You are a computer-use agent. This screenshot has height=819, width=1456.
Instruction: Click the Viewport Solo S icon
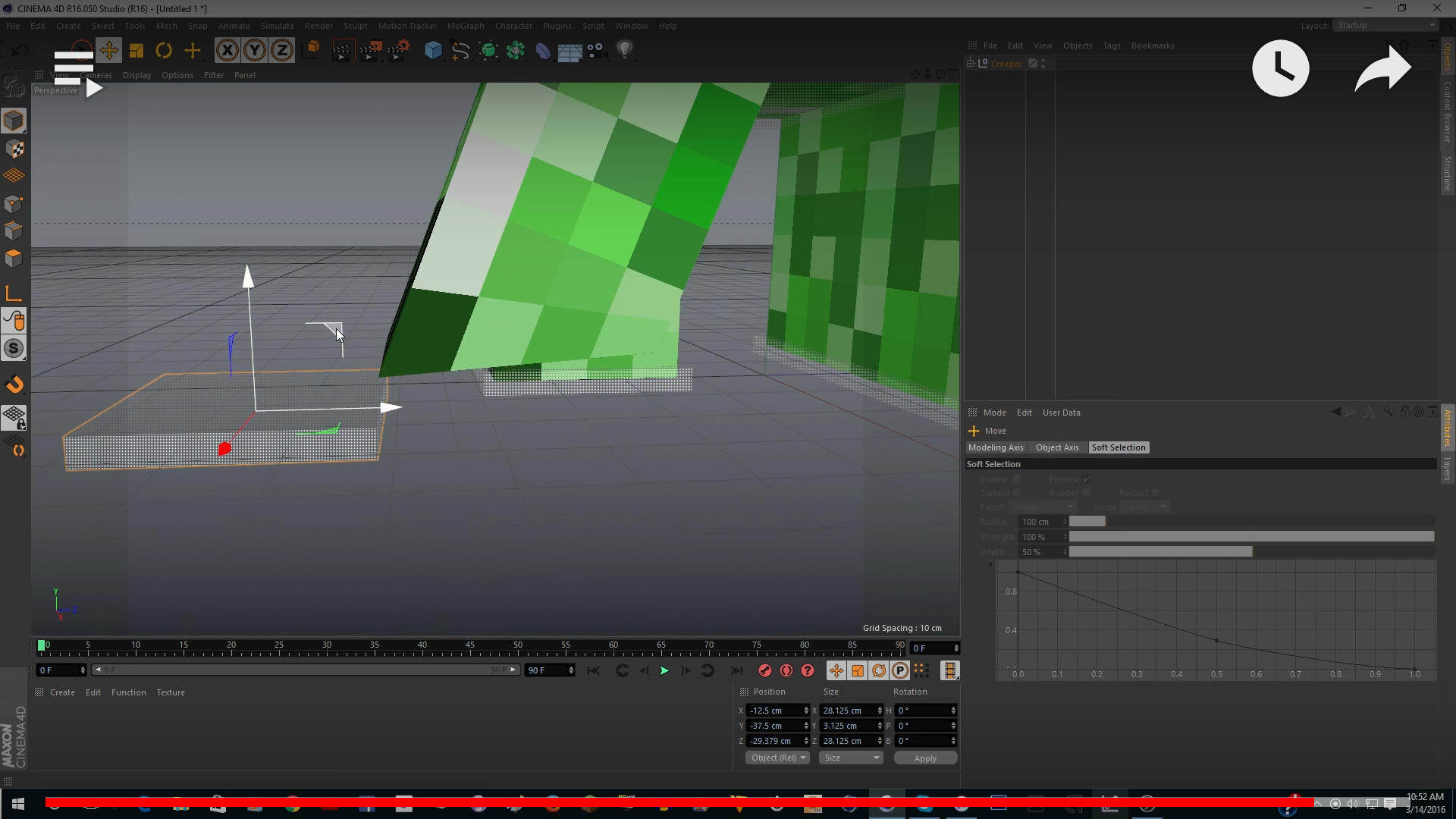click(x=14, y=348)
